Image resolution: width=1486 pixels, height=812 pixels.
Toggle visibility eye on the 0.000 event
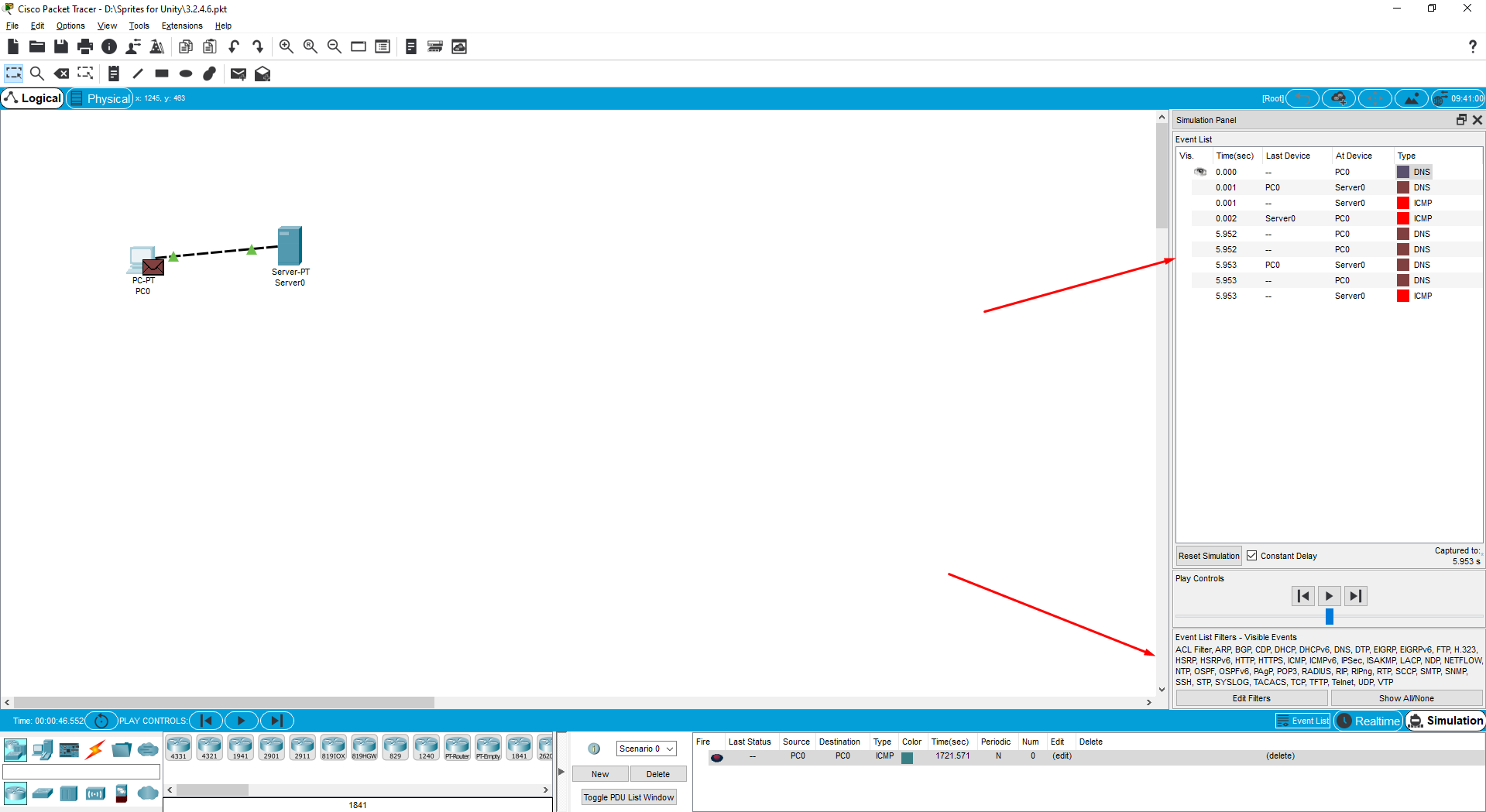[x=1200, y=172]
